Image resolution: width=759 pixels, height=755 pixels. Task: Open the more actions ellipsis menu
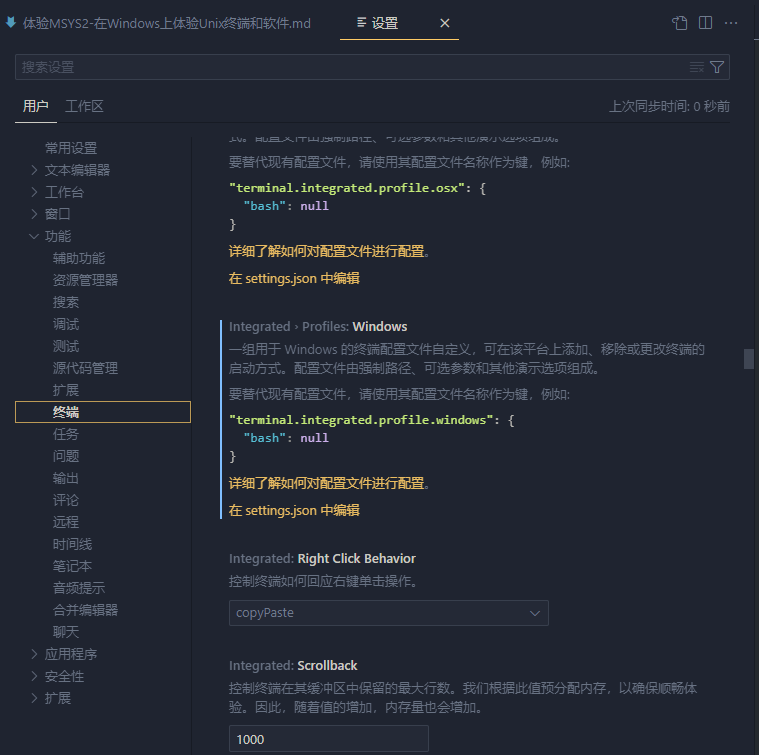pyautogui.click(x=731, y=23)
